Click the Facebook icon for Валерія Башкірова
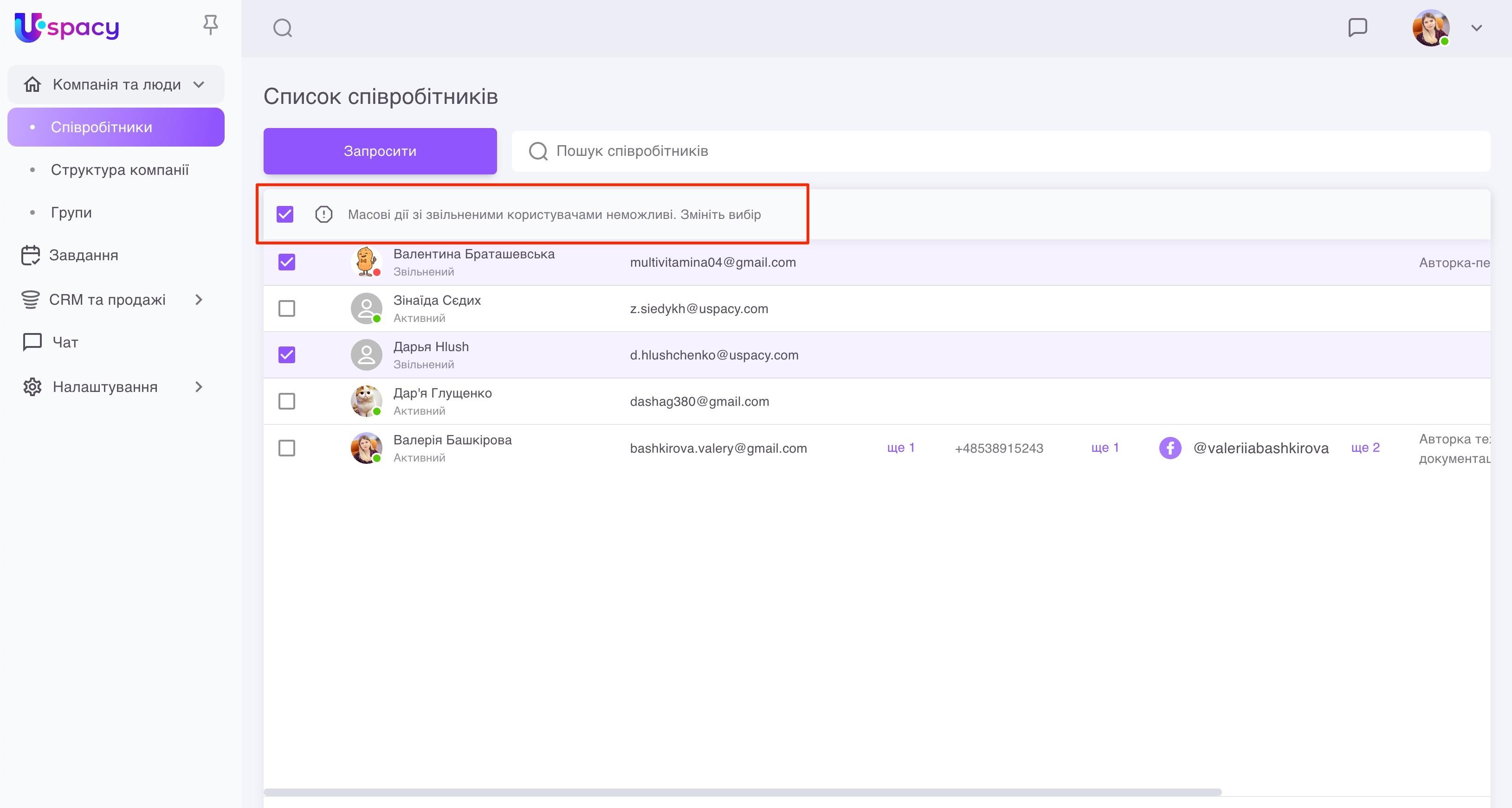 (1170, 449)
